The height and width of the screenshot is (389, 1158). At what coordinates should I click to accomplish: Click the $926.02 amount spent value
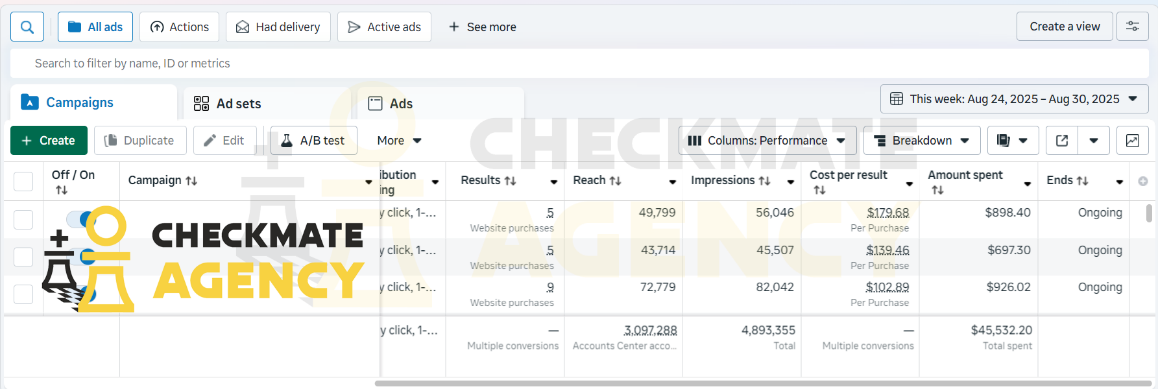click(x=1010, y=287)
